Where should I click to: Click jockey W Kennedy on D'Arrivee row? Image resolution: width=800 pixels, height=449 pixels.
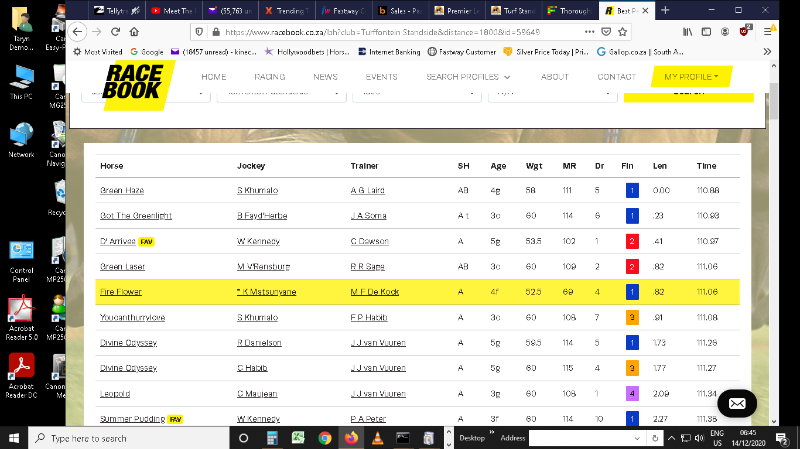coord(260,241)
